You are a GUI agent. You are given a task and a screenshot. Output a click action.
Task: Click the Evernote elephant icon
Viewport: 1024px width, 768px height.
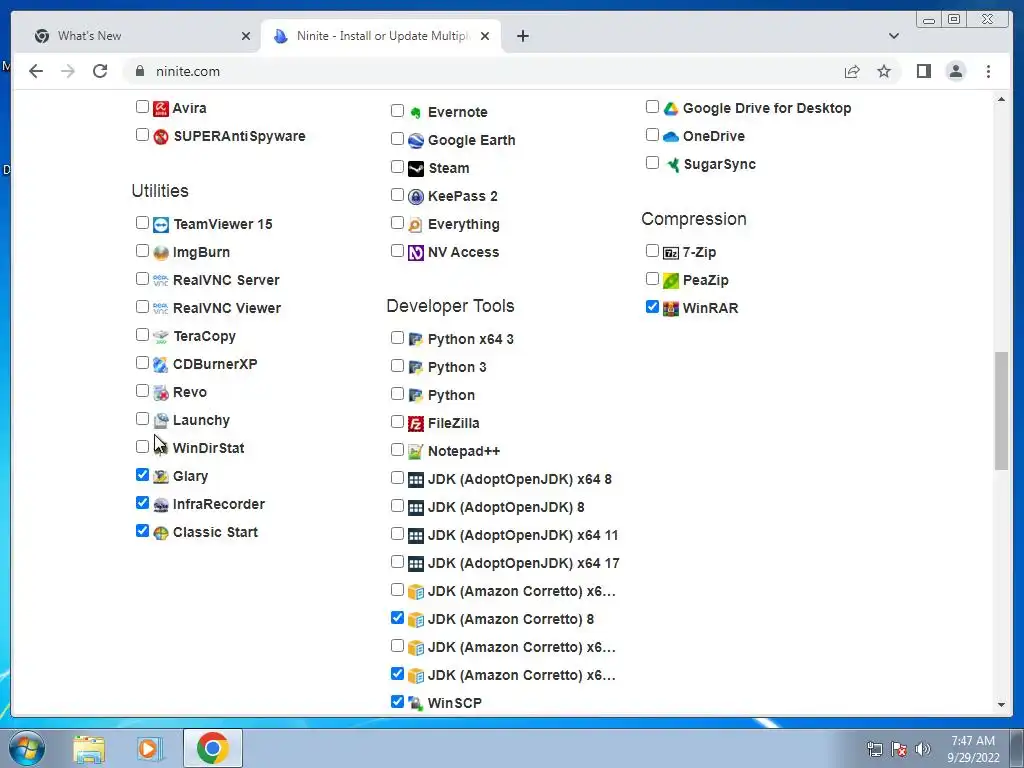coord(416,113)
